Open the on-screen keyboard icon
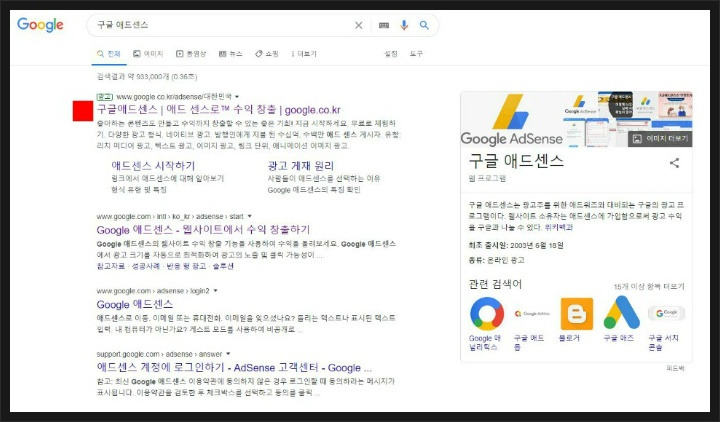The height and width of the screenshot is (422, 720). (x=384, y=25)
